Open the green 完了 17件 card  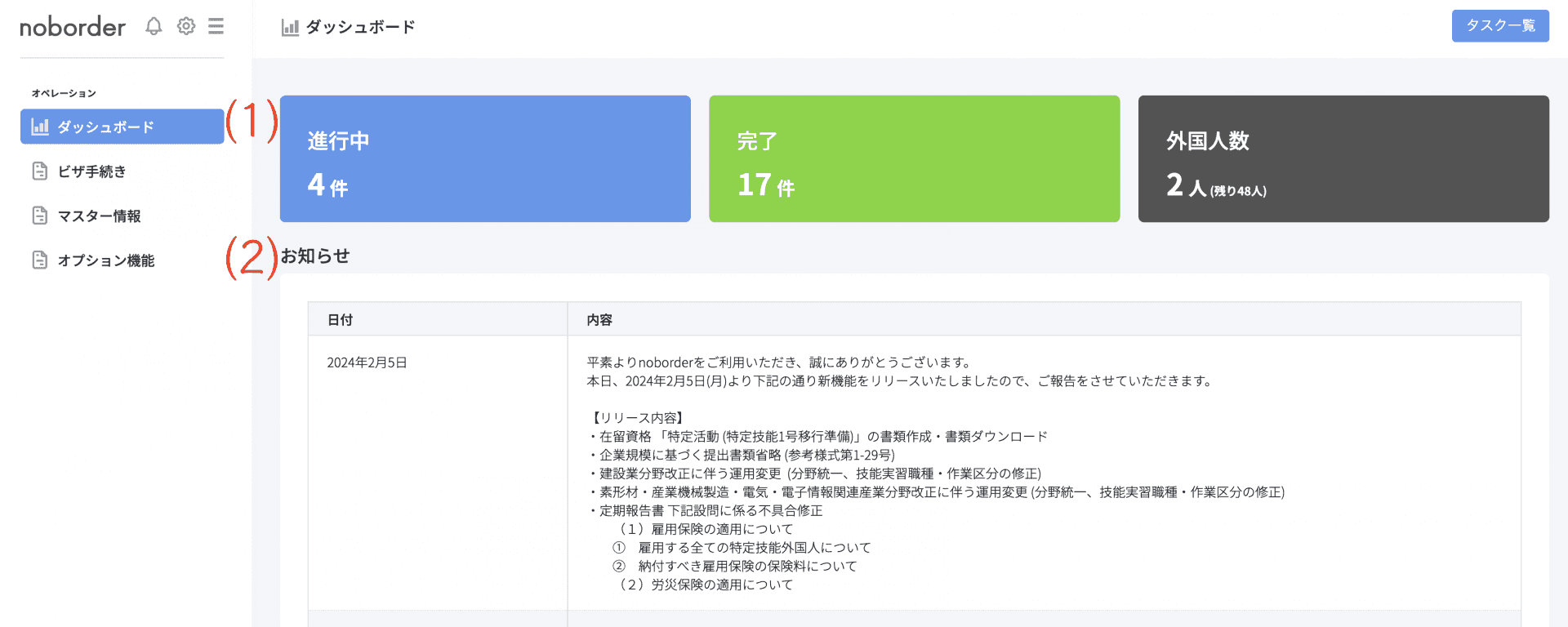(914, 158)
